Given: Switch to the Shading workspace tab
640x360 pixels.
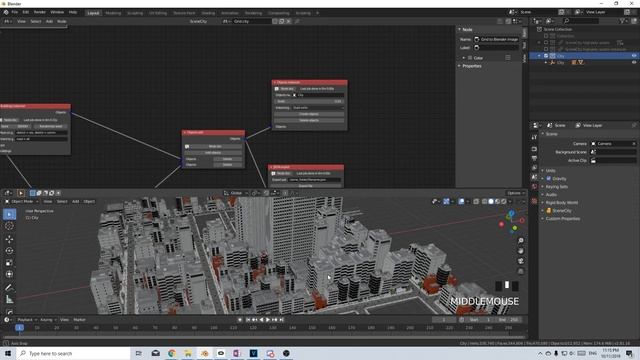Looking at the screenshot, I should 208,13.
